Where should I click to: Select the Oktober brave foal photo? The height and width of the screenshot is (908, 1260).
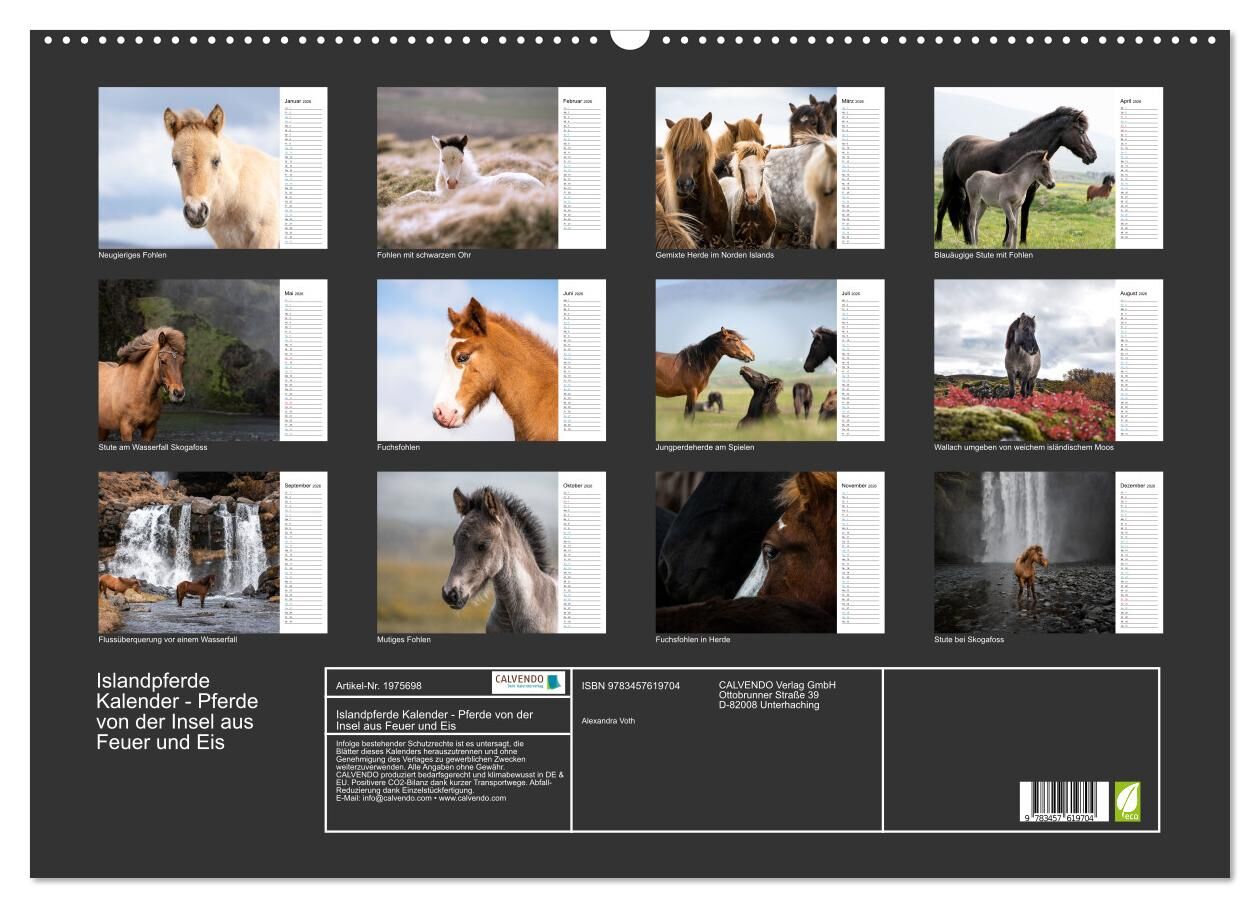tap(467, 552)
